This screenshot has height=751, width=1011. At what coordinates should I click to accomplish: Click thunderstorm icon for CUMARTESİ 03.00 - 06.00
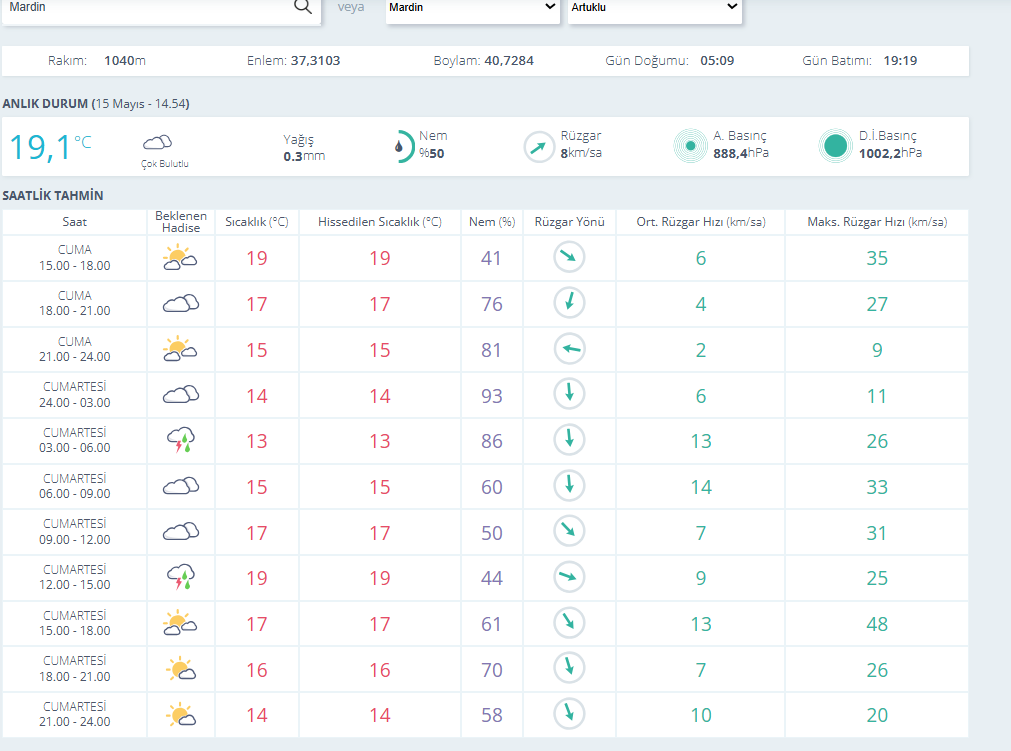pyautogui.click(x=181, y=440)
